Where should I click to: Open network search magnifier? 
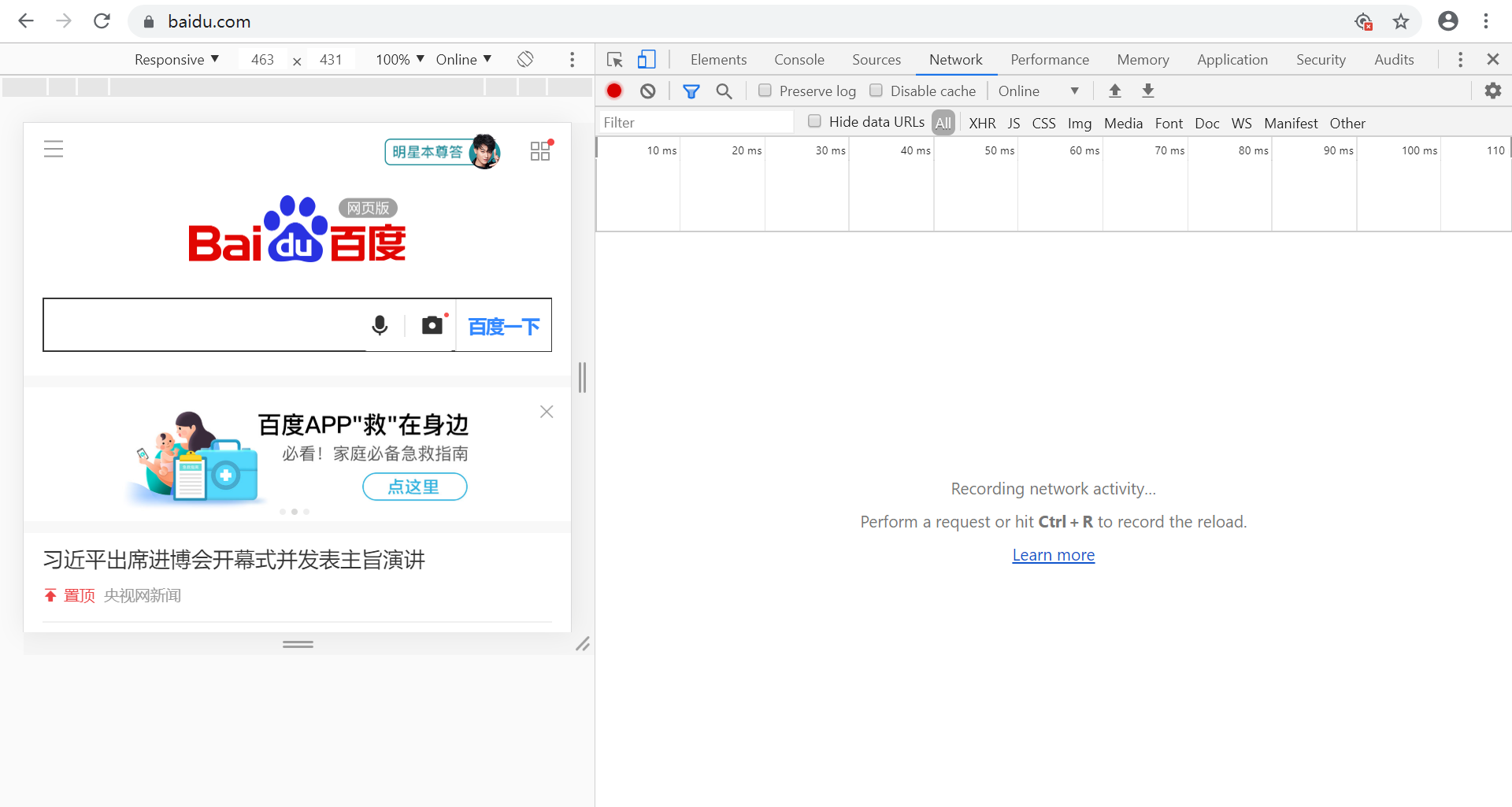tap(724, 91)
